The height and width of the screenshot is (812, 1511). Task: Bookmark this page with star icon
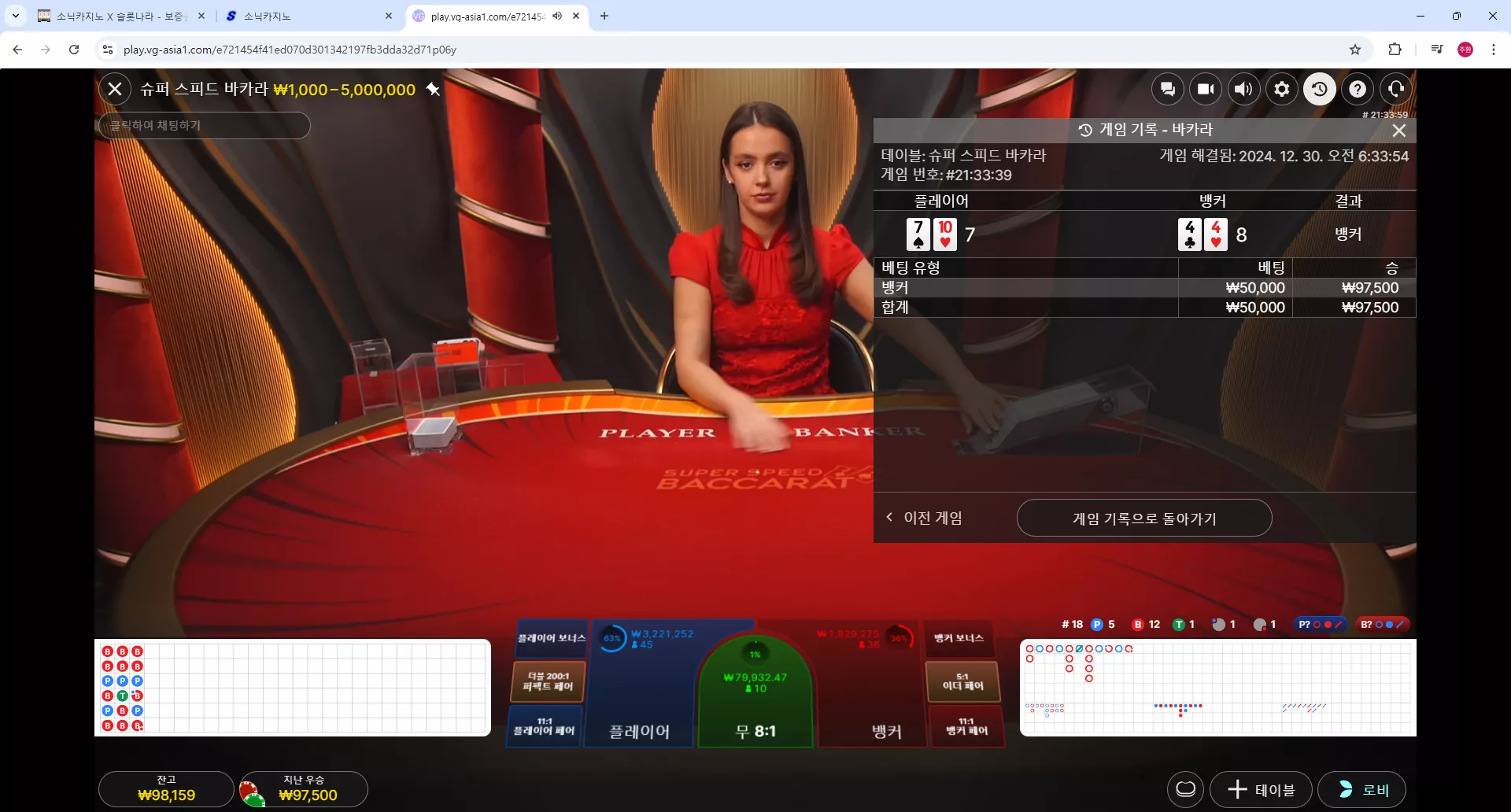(x=1355, y=50)
